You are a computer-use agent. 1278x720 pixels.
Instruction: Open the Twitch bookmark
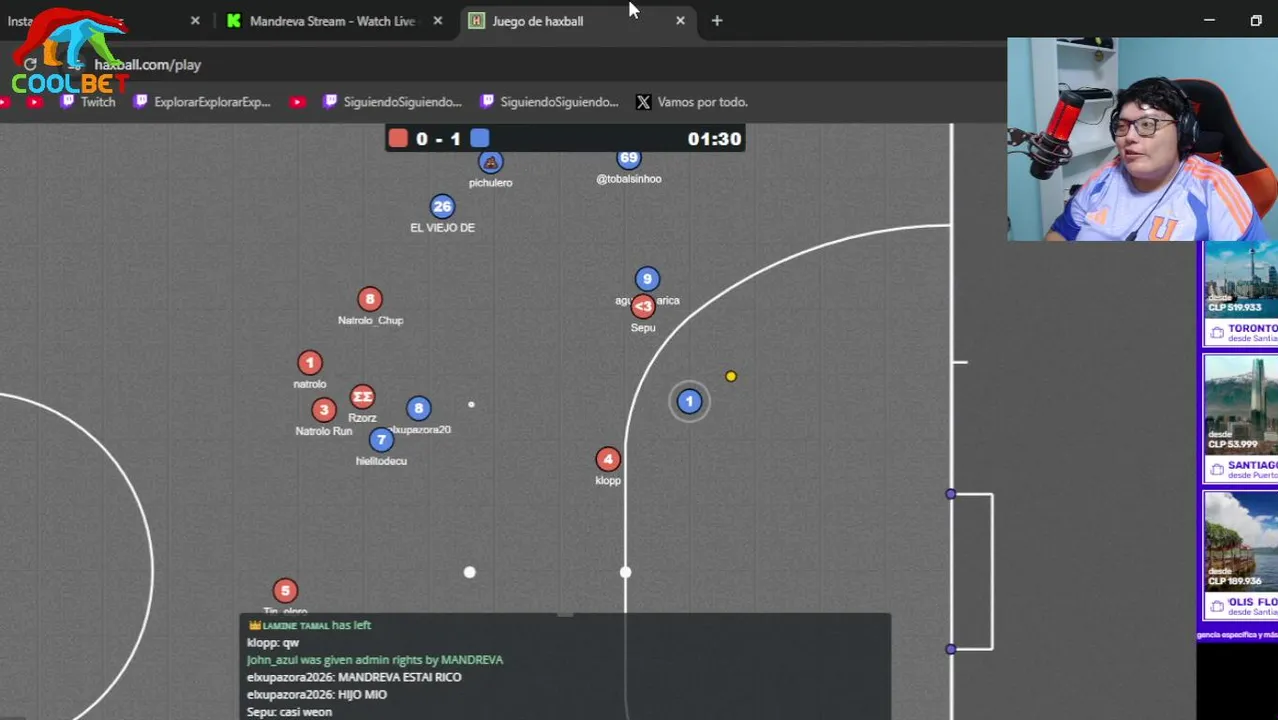coord(88,102)
